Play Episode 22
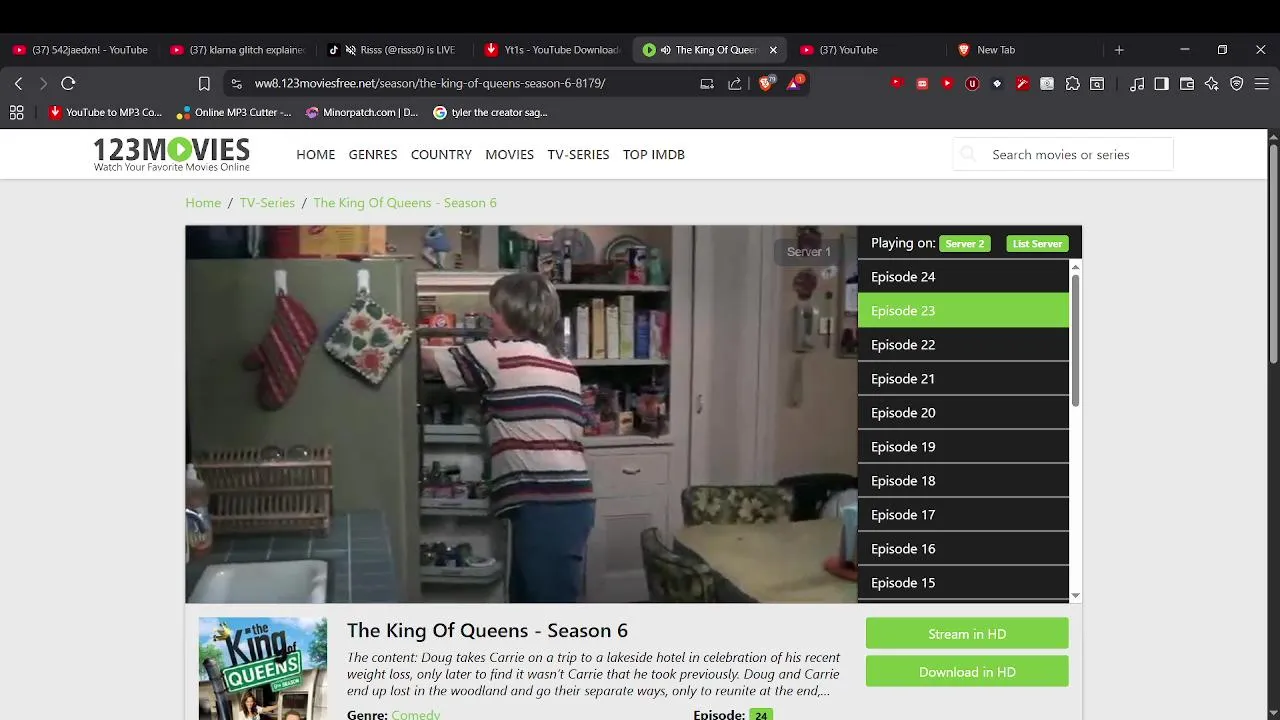Viewport: 1280px width, 720px height. pyautogui.click(x=963, y=345)
